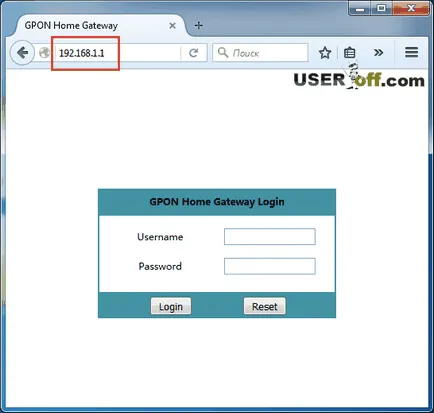Image resolution: width=434 pixels, height=413 pixels.
Task: Click the GPON Home Gateway Login header
Action: (217, 202)
